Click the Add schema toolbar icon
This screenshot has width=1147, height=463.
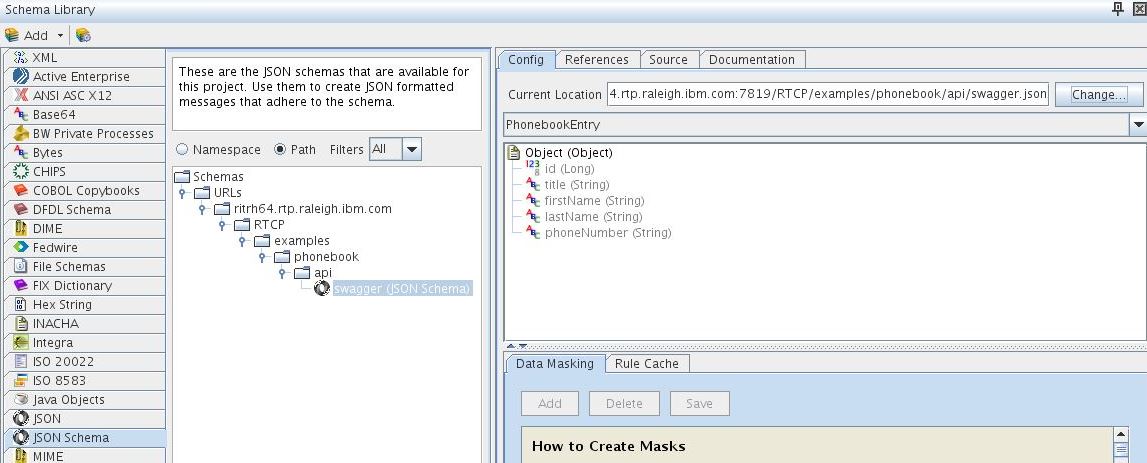tap(12, 35)
